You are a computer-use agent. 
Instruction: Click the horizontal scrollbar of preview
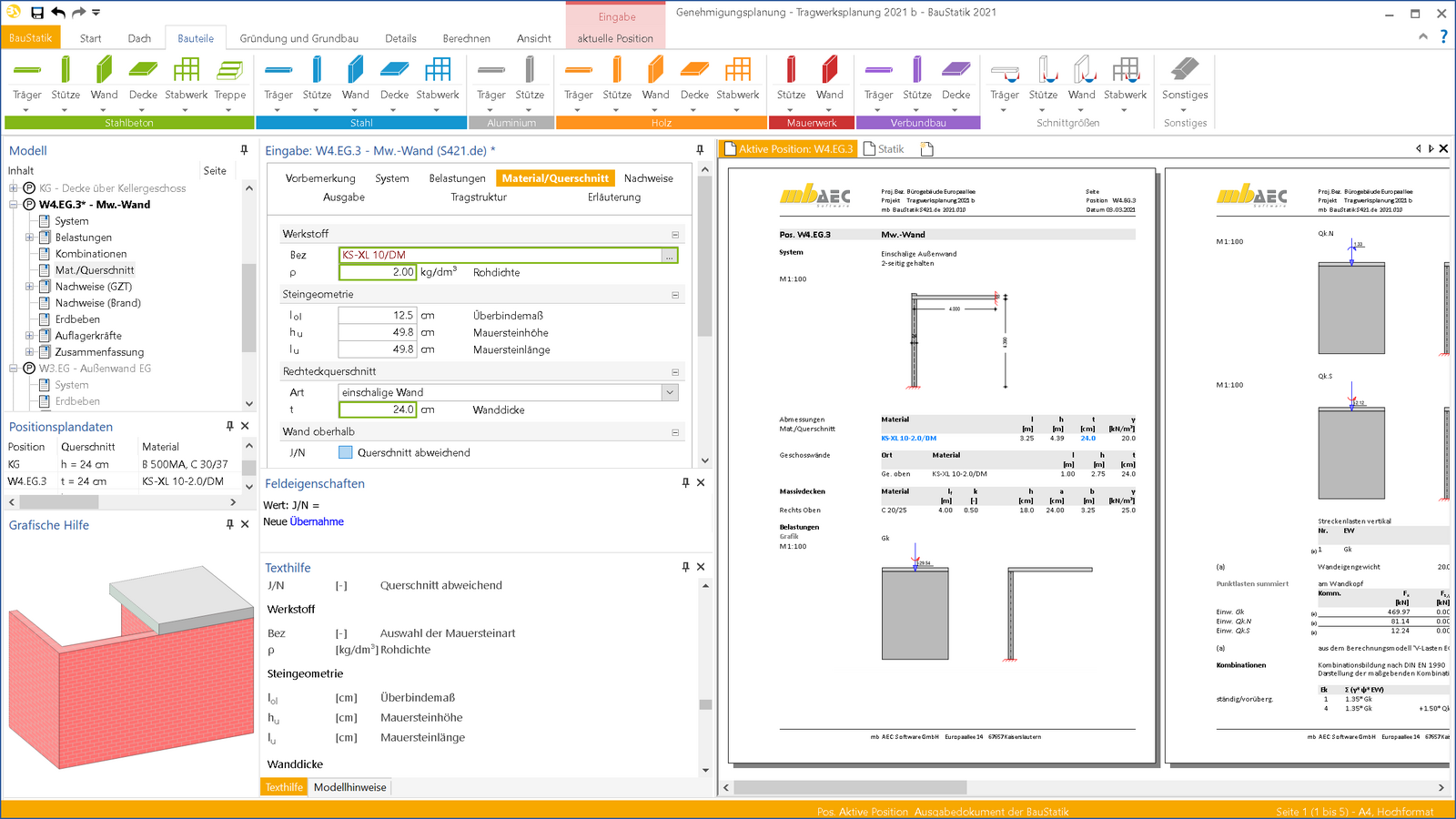click(x=851, y=787)
